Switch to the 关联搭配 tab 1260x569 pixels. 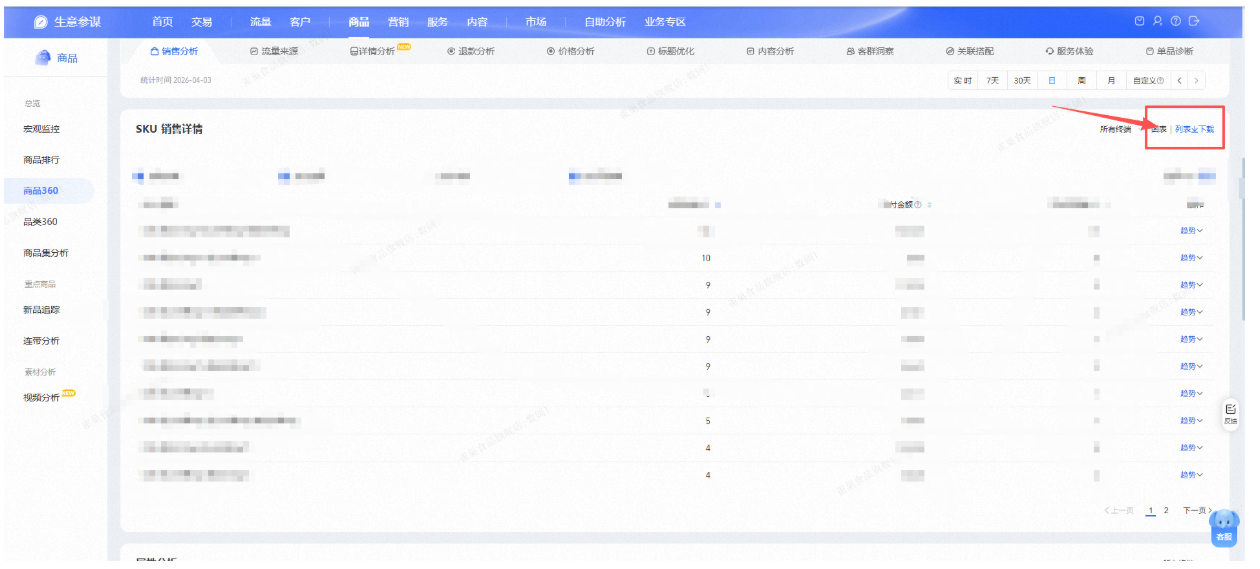970,51
